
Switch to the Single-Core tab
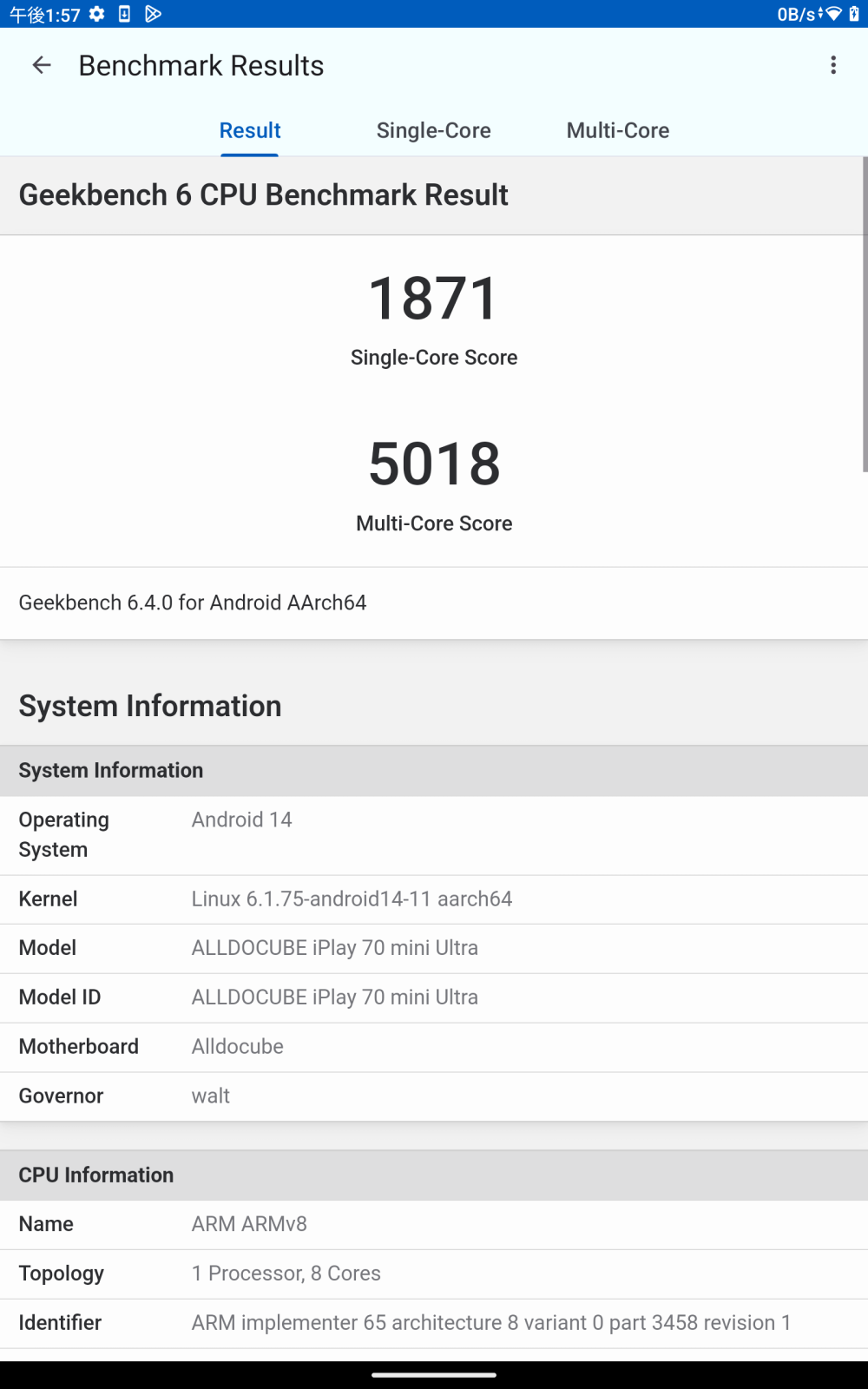pos(433,130)
